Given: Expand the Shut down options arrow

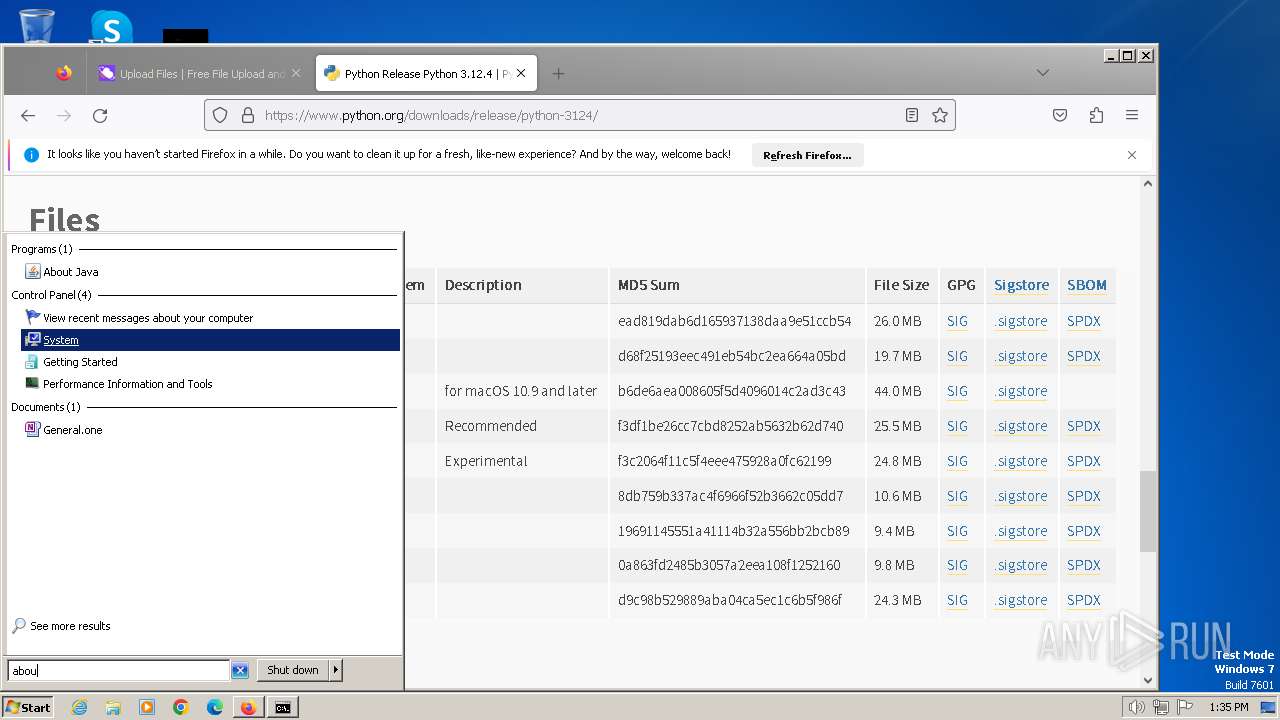Looking at the screenshot, I should click(x=335, y=670).
